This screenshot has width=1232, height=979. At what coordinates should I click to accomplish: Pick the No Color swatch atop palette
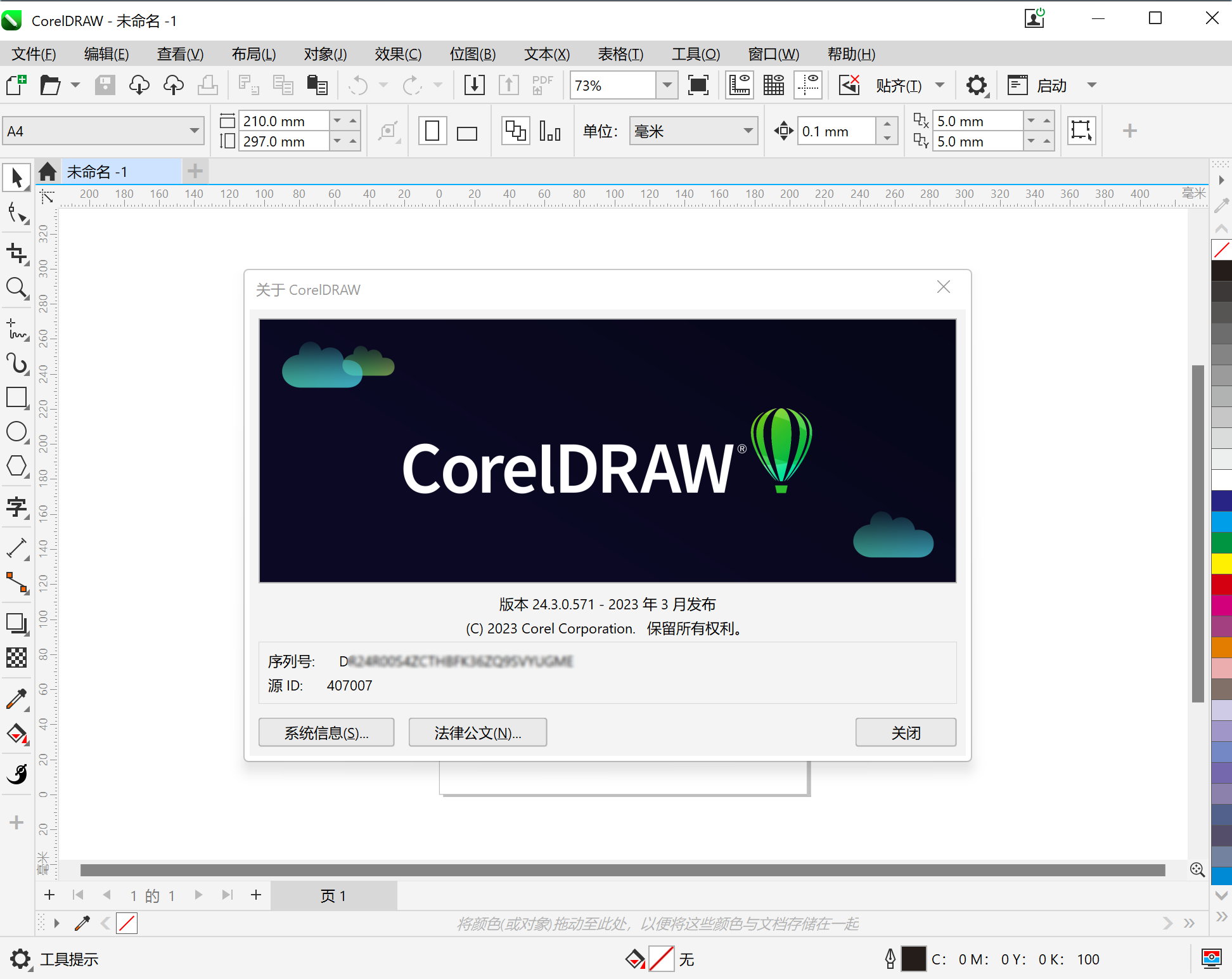tap(1221, 250)
